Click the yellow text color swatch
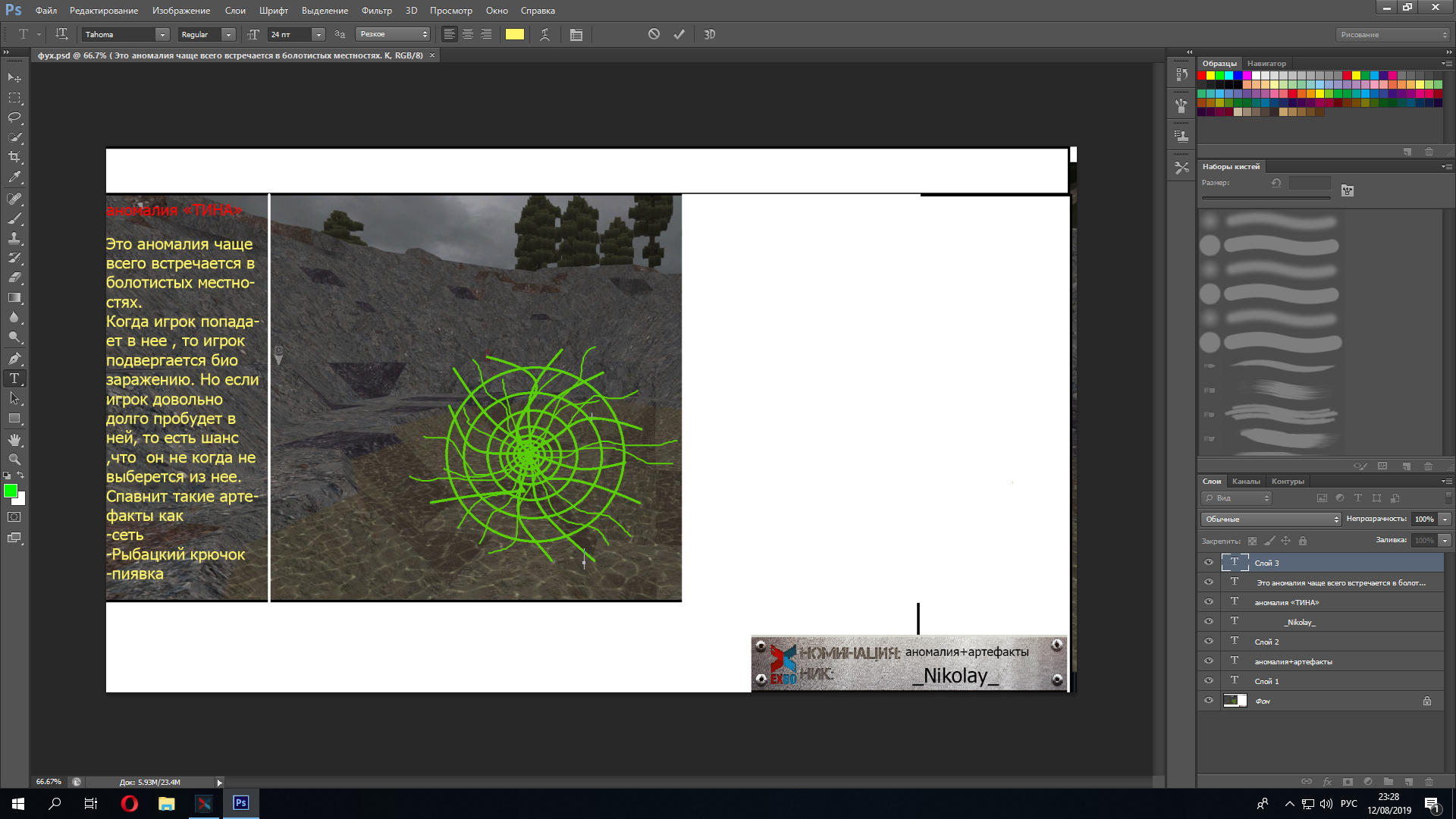Viewport: 1456px width, 819px height. coord(515,34)
